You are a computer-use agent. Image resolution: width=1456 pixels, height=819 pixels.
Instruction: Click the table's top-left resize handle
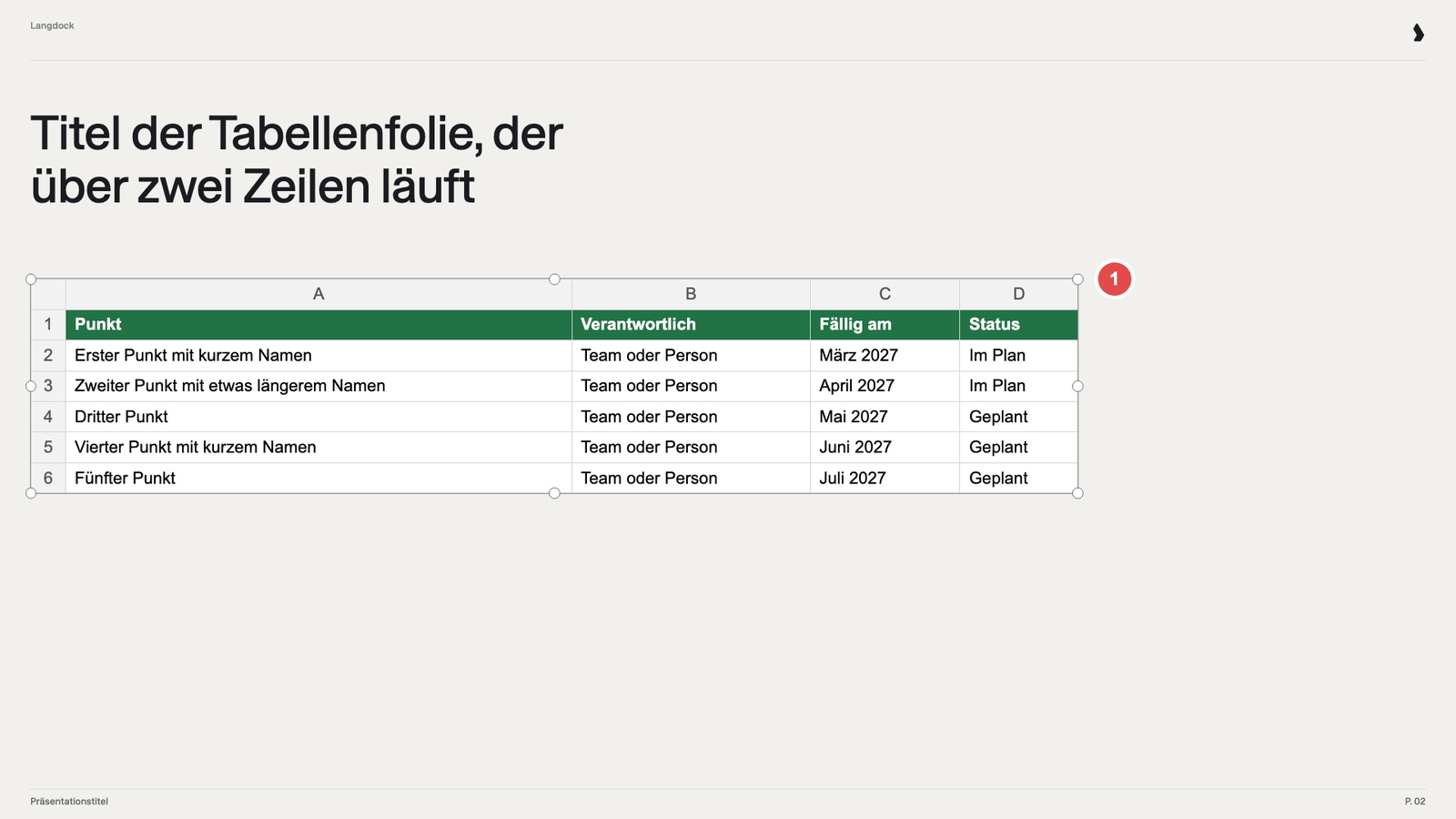(31, 279)
